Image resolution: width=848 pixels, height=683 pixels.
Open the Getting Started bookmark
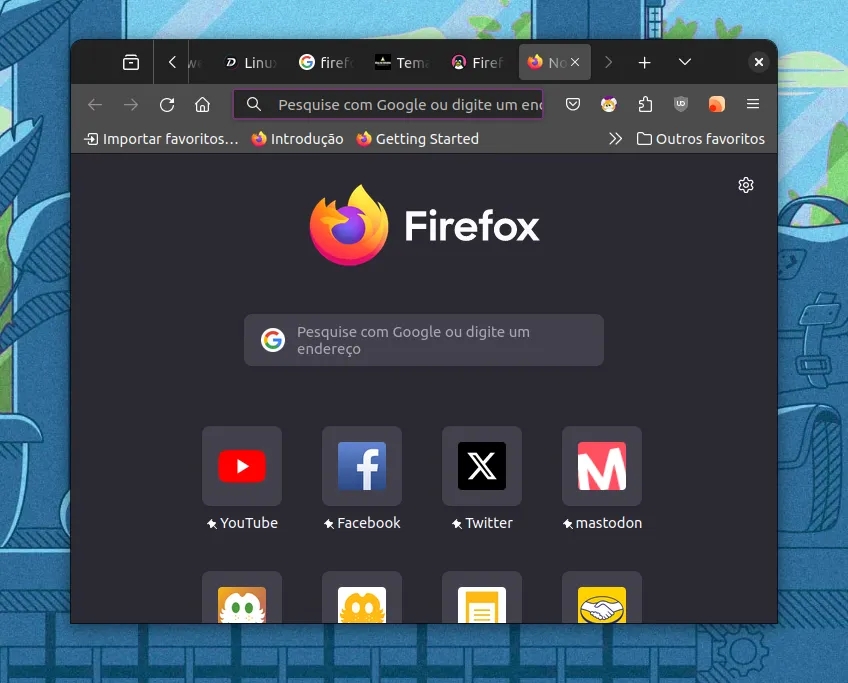pos(417,139)
